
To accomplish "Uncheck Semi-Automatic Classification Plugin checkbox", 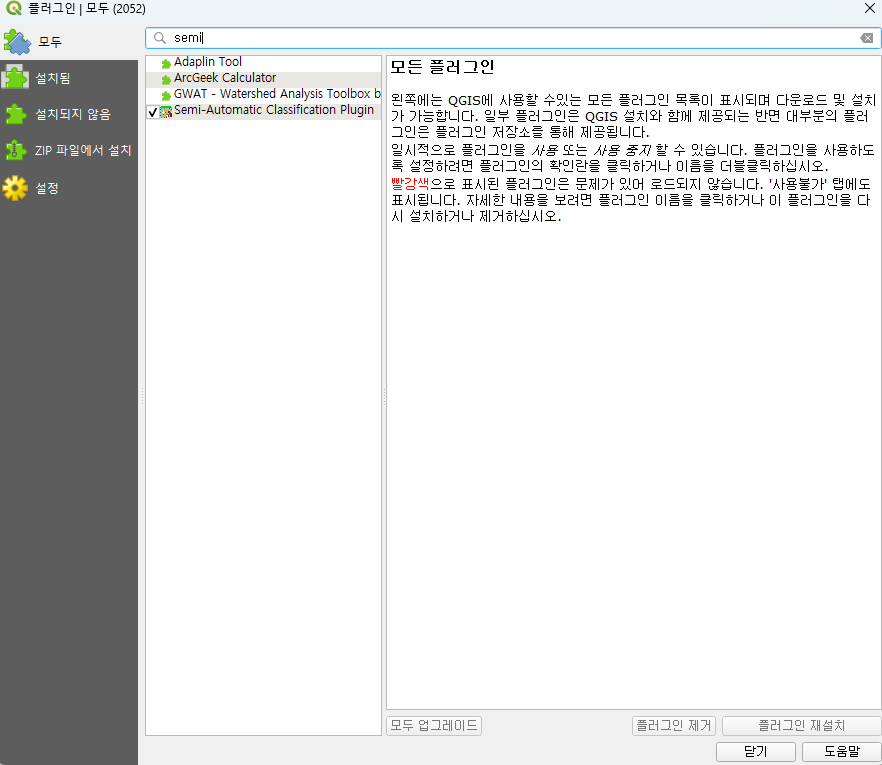I will (152, 112).
